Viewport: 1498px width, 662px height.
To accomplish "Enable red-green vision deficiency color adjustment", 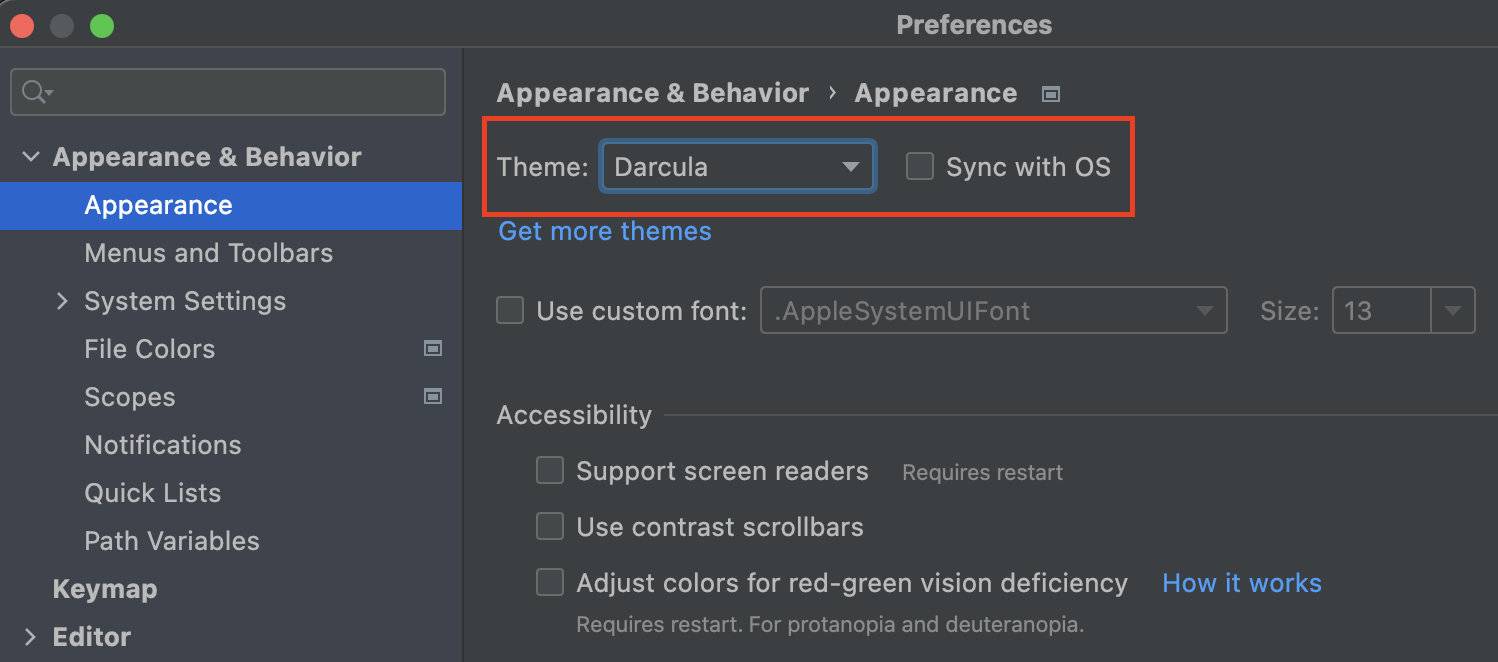I will tap(550, 582).
